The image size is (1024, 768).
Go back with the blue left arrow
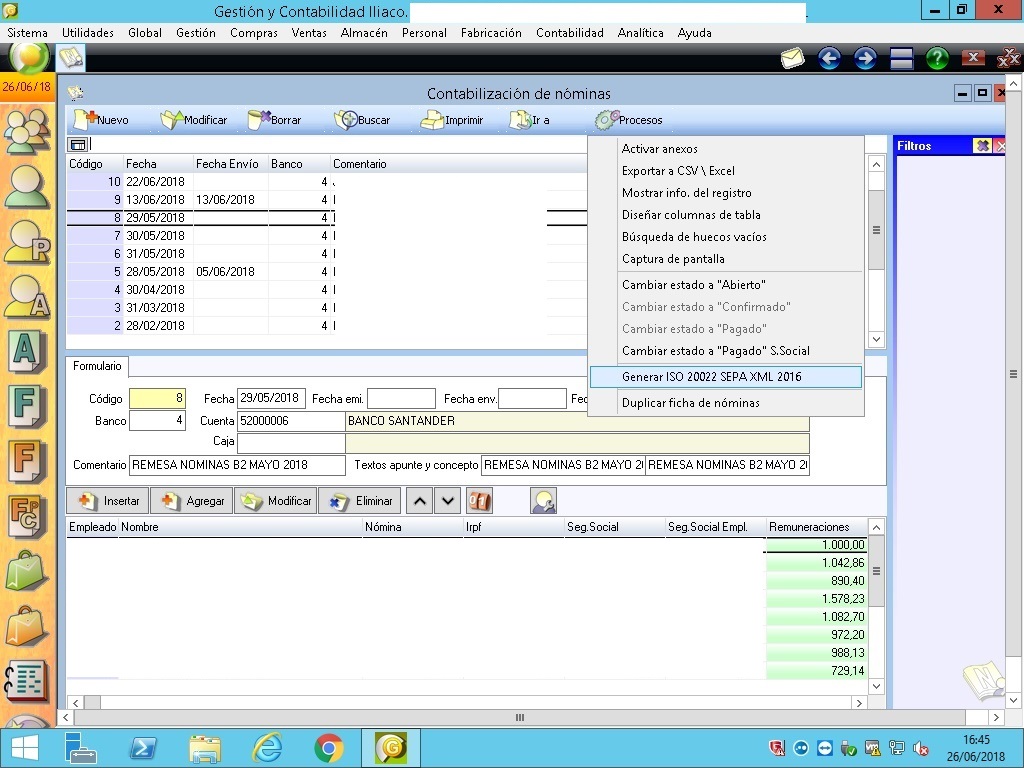coord(829,58)
